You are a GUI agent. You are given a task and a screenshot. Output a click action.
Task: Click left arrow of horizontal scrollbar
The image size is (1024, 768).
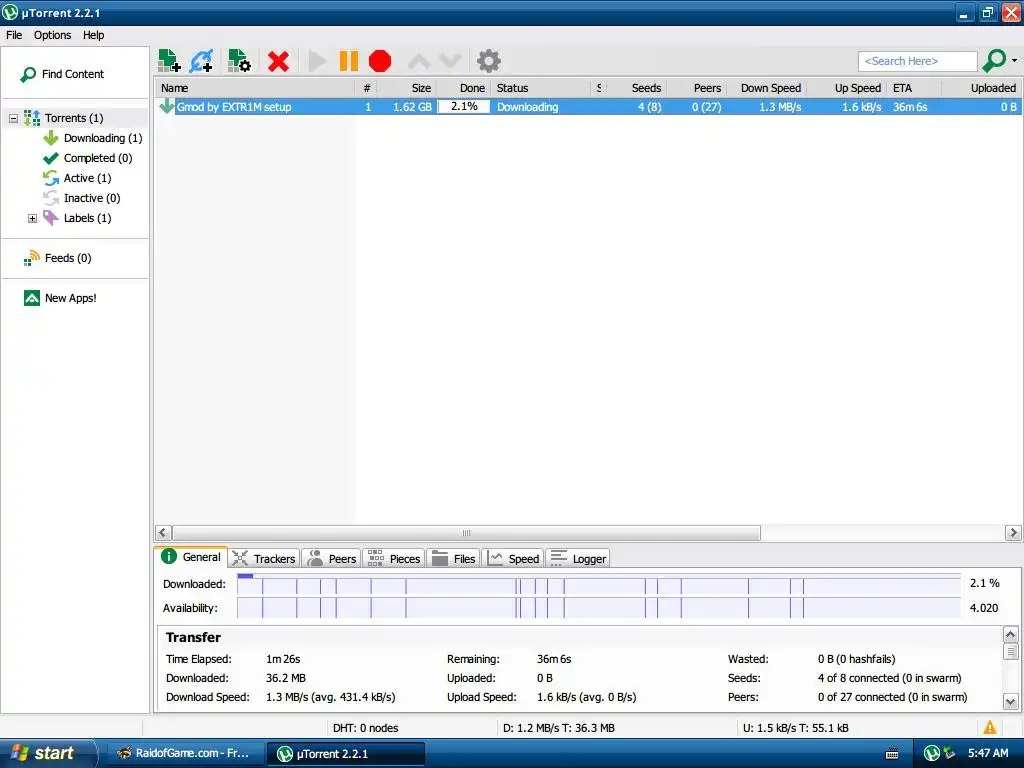coord(163,533)
